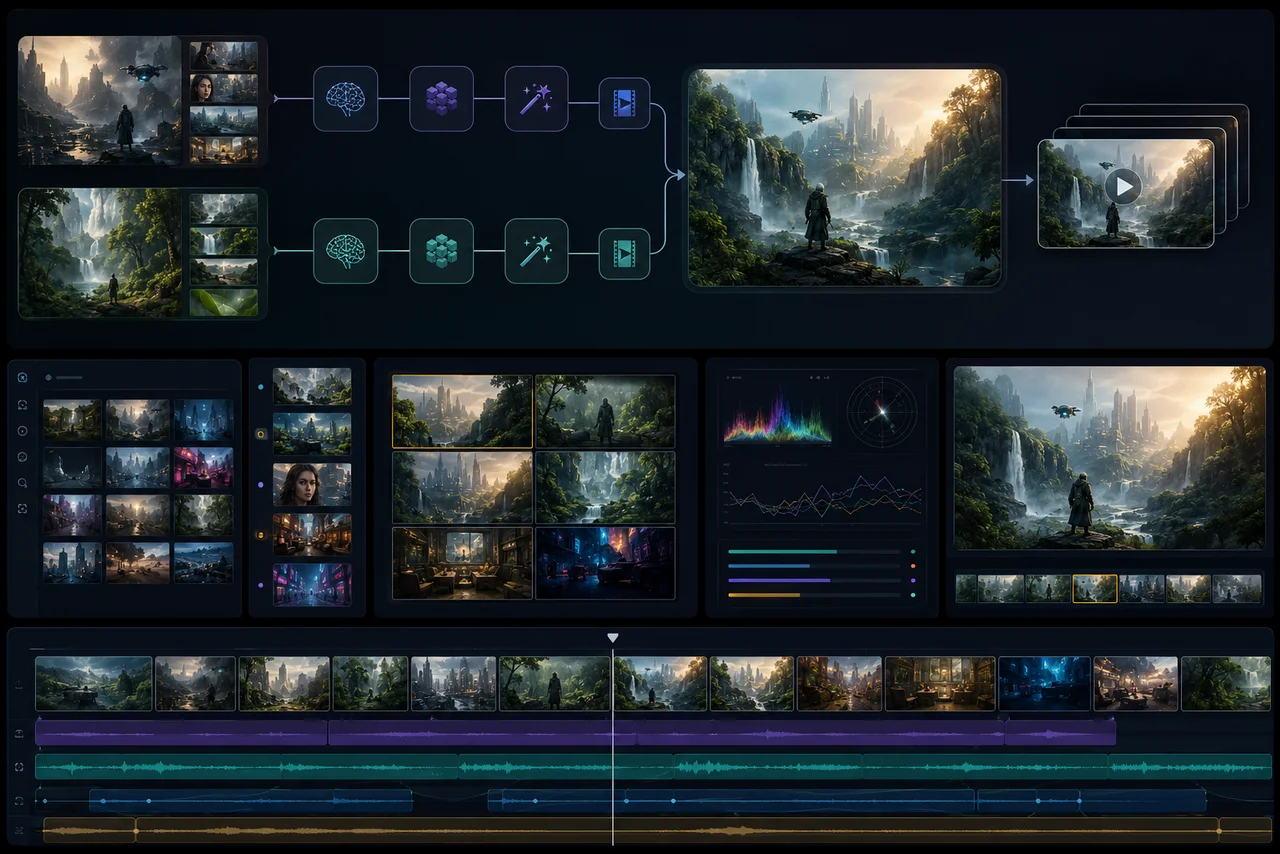The width and height of the screenshot is (1280, 854).
Task: Adjust the blue level bar in the scopes panel
Action: (x=814, y=566)
